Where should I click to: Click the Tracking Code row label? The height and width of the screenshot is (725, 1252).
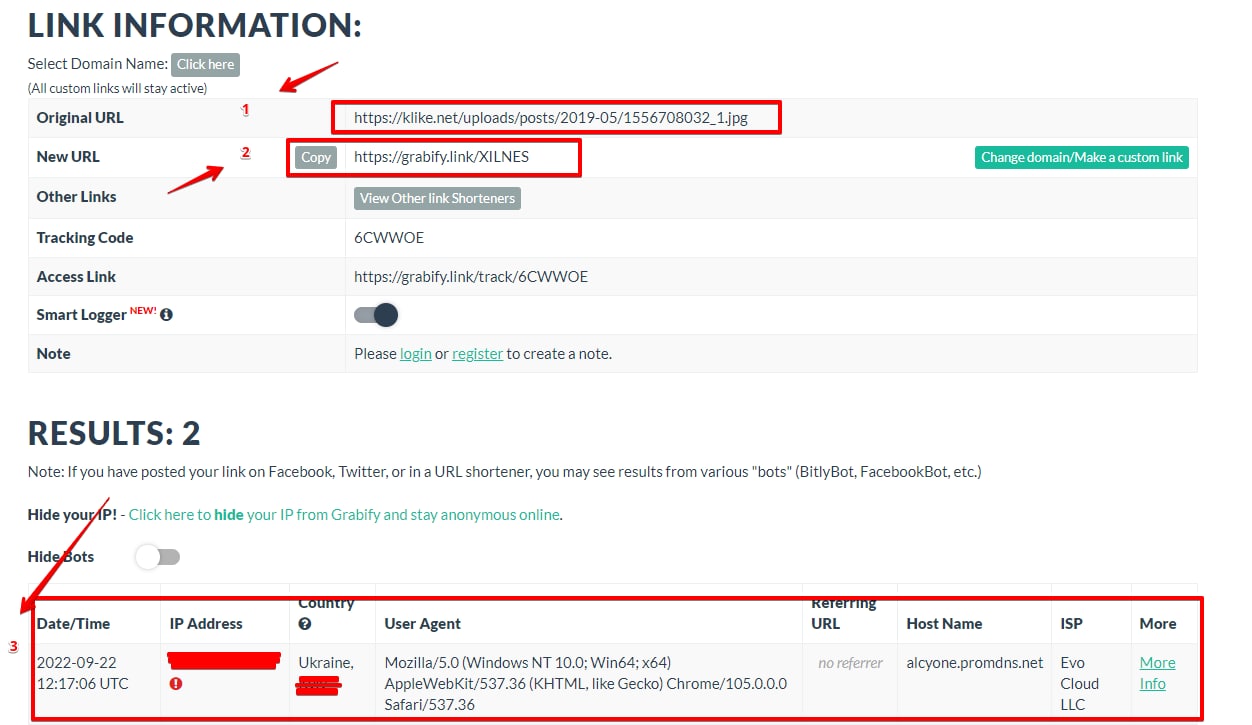click(85, 238)
